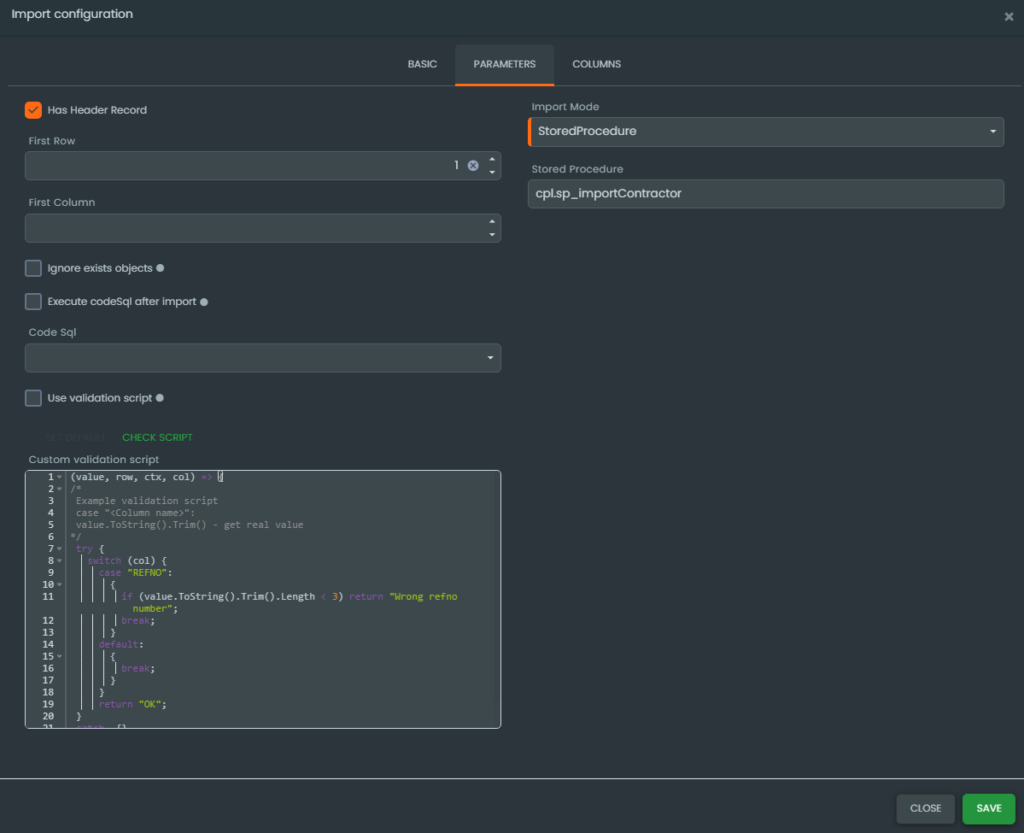Click info dot beside Execute codeSql after import
This screenshot has height=833, width=1024.
tap(204, 302)
